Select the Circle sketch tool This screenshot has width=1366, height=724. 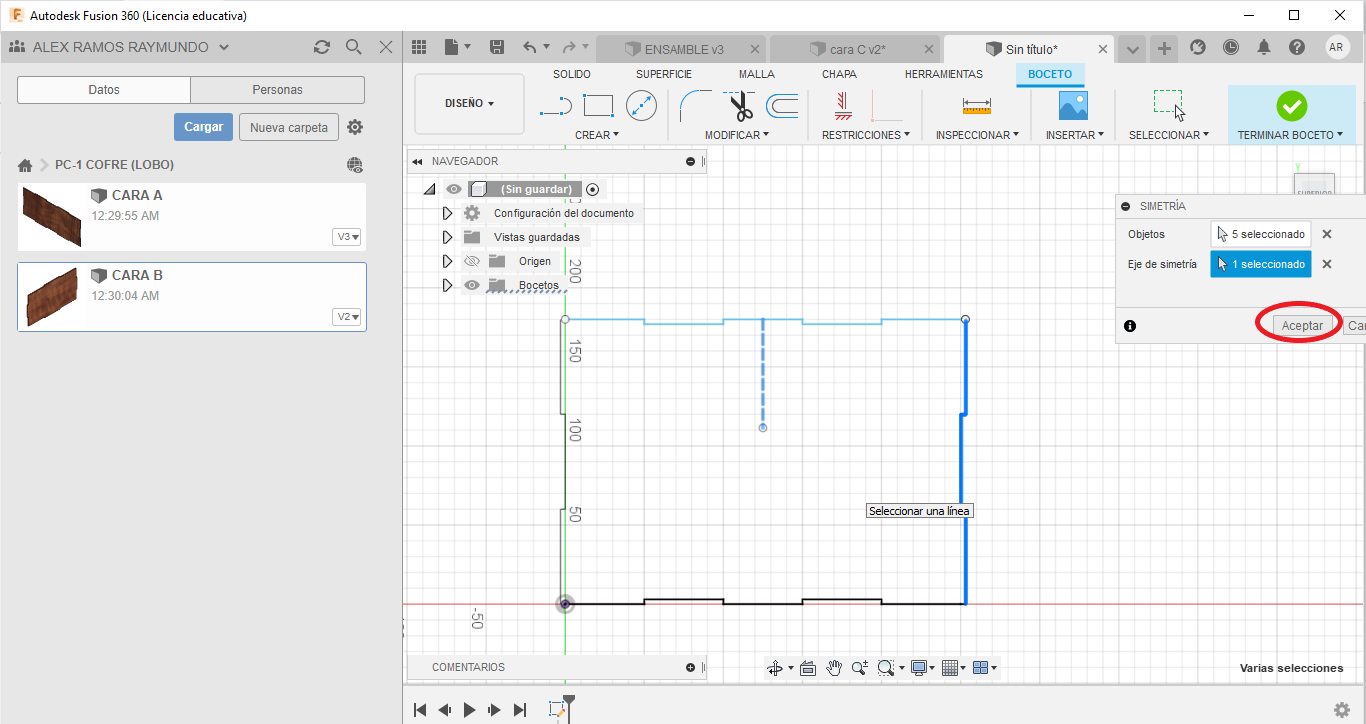tap(641, 106)
